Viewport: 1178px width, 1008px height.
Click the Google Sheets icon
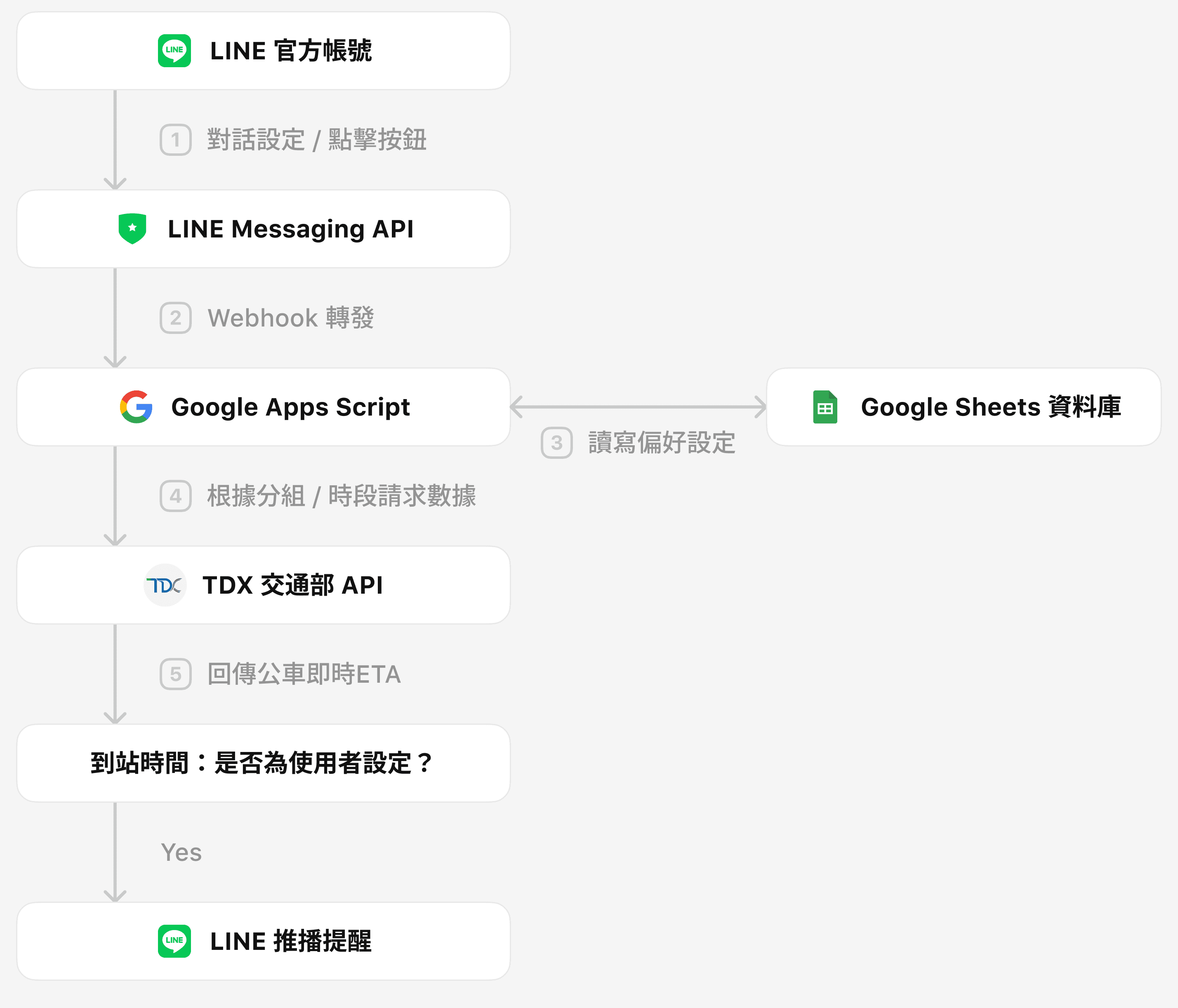pos(825,407)
